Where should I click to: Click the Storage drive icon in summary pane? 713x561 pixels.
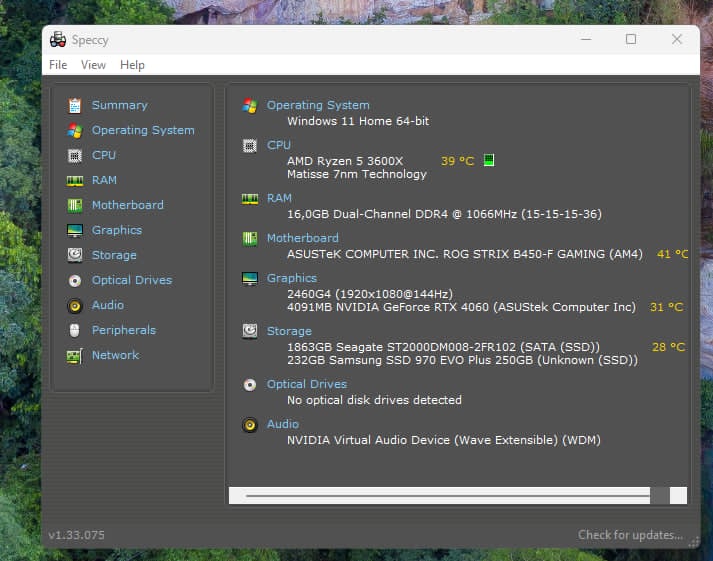tap(250, 331)
